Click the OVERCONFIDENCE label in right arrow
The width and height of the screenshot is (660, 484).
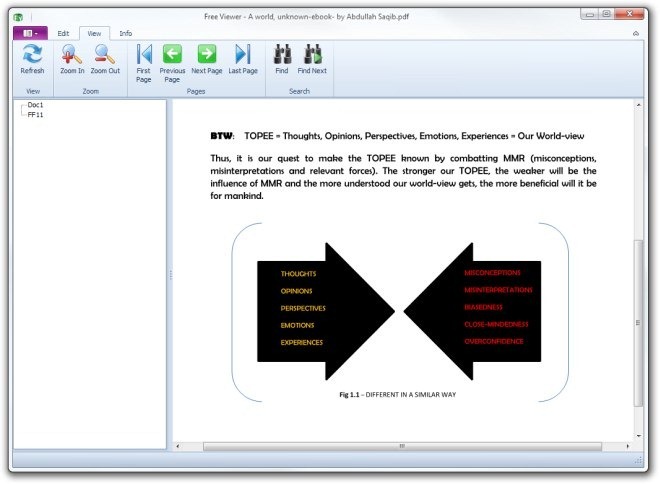coord(494,341)
